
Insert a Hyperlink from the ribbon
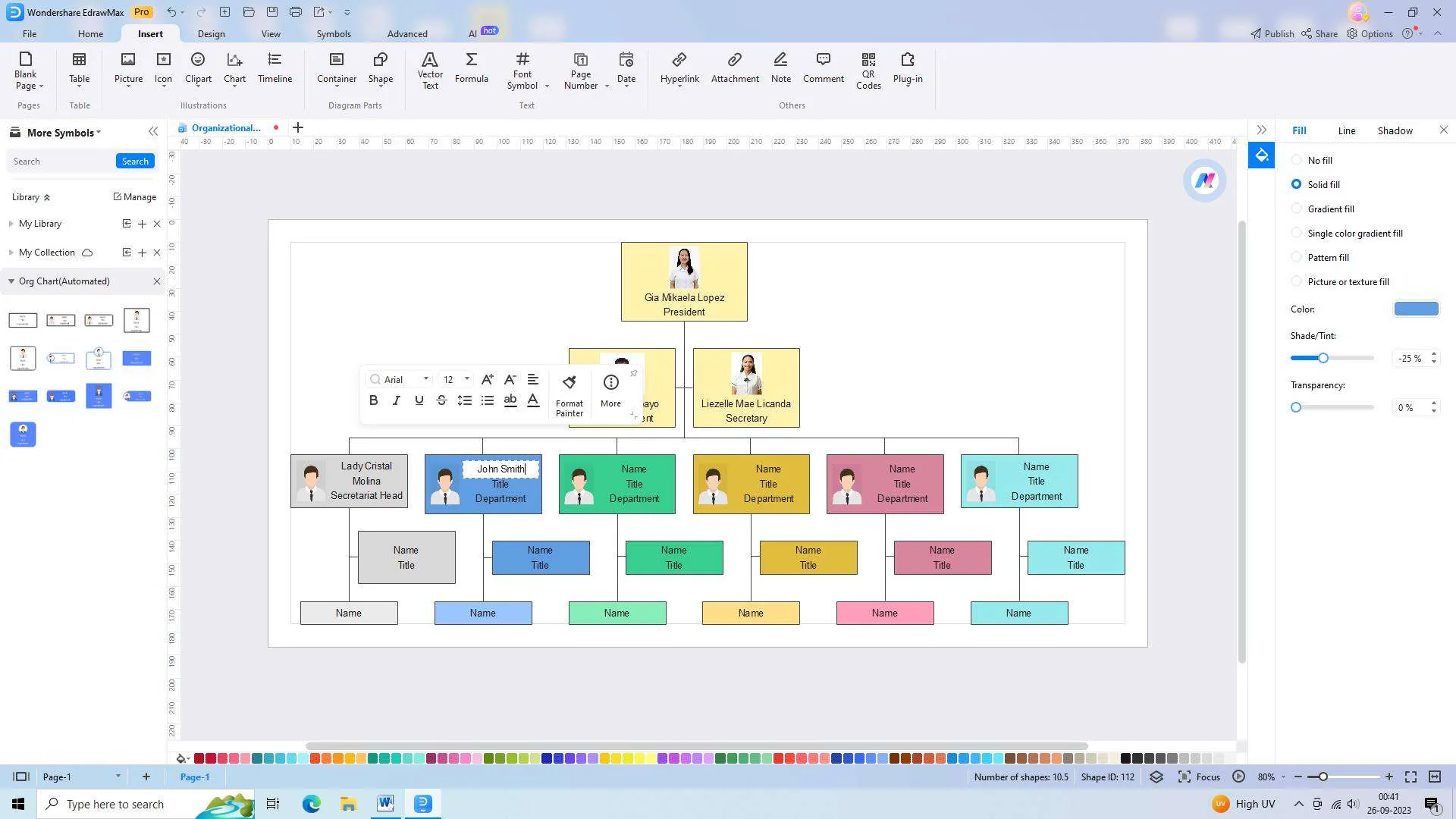[679, 68]
